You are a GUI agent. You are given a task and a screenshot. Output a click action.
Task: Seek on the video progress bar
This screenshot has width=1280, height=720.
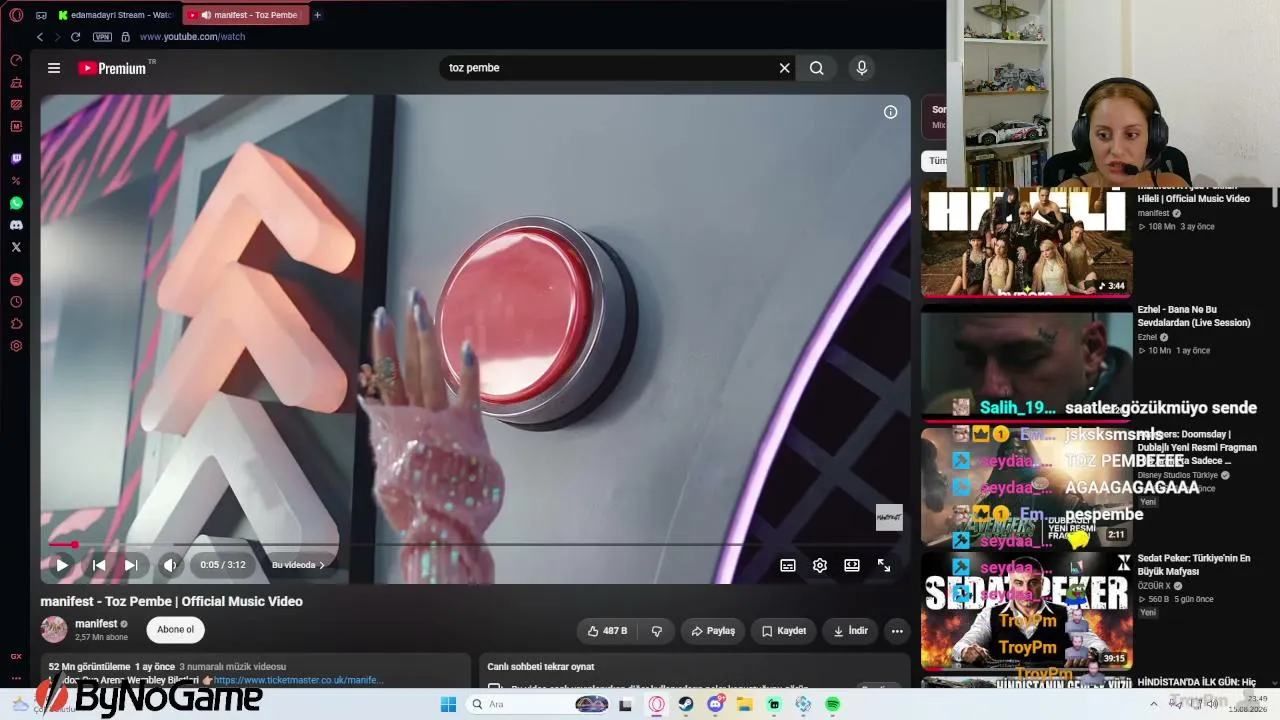476,545
